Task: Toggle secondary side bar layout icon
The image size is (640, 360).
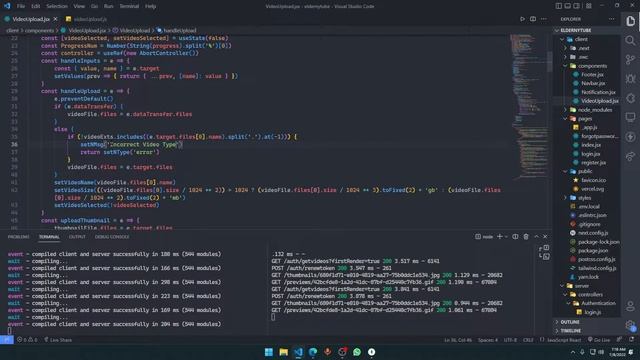Action: point(576,6)
